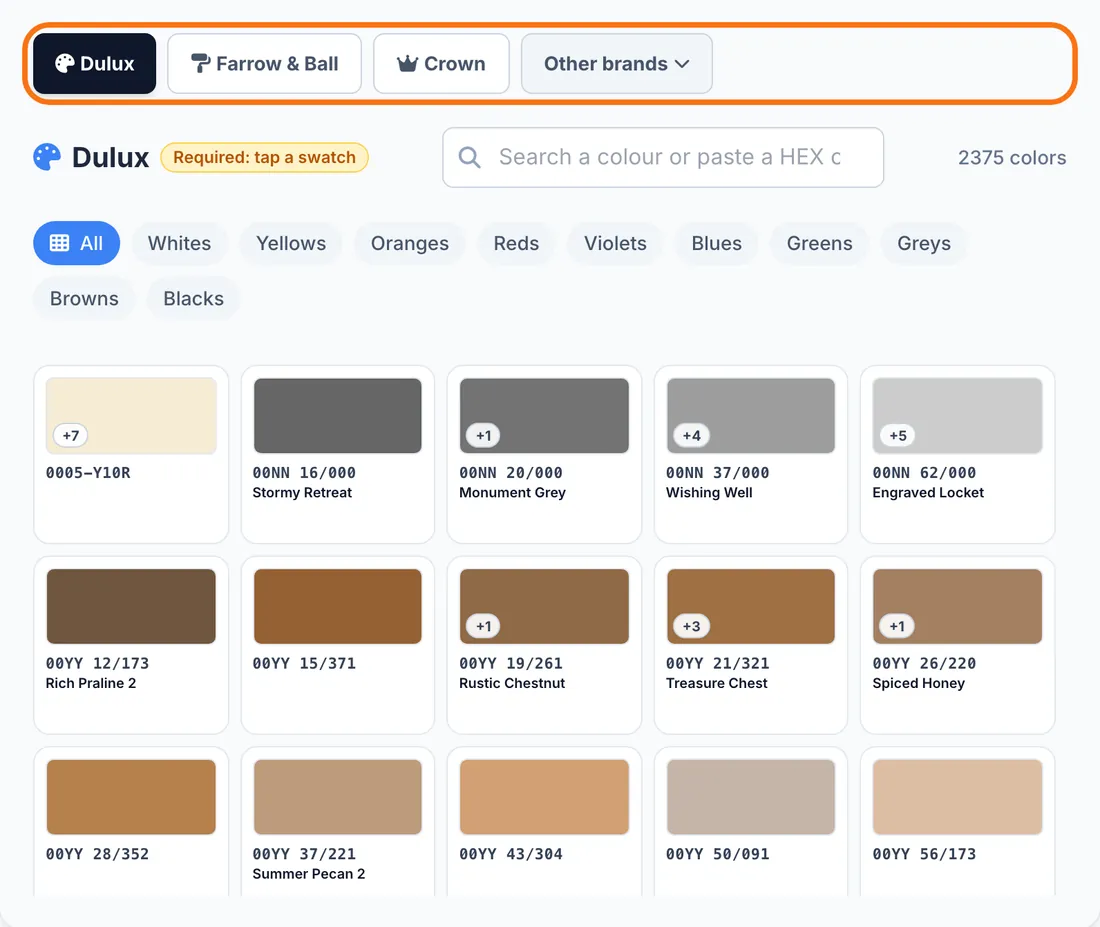Expand the +7 variants on 0005-Y10R

71,435
